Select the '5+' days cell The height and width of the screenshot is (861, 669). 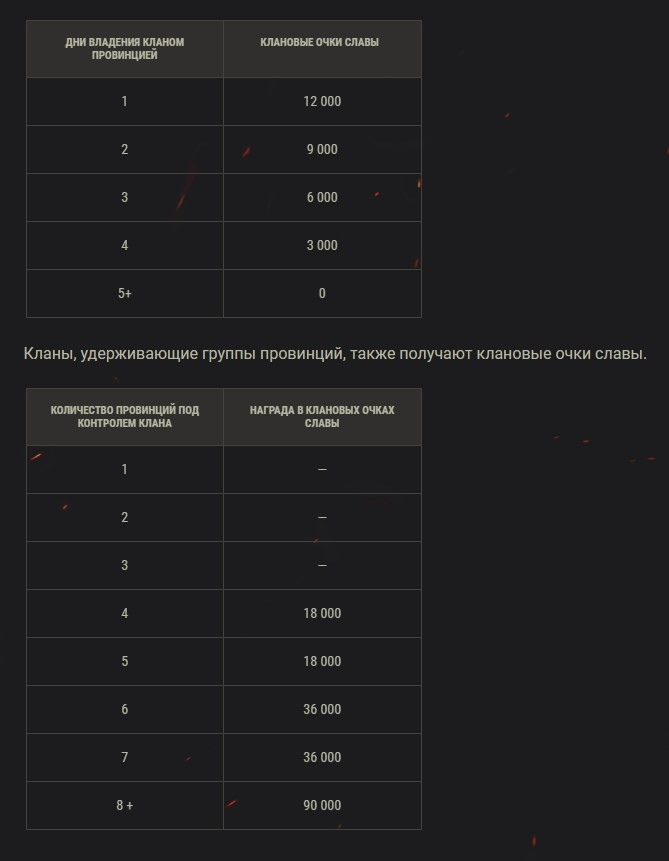coord(125,294)
